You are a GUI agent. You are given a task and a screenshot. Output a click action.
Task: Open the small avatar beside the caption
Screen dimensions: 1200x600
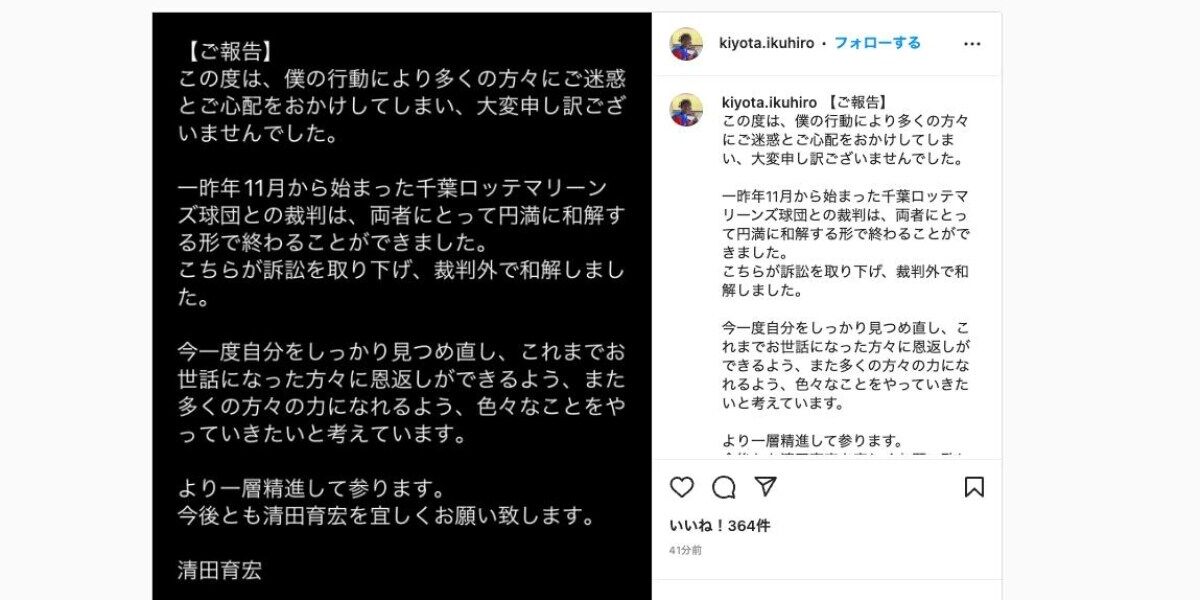click(x=686, y=110)
